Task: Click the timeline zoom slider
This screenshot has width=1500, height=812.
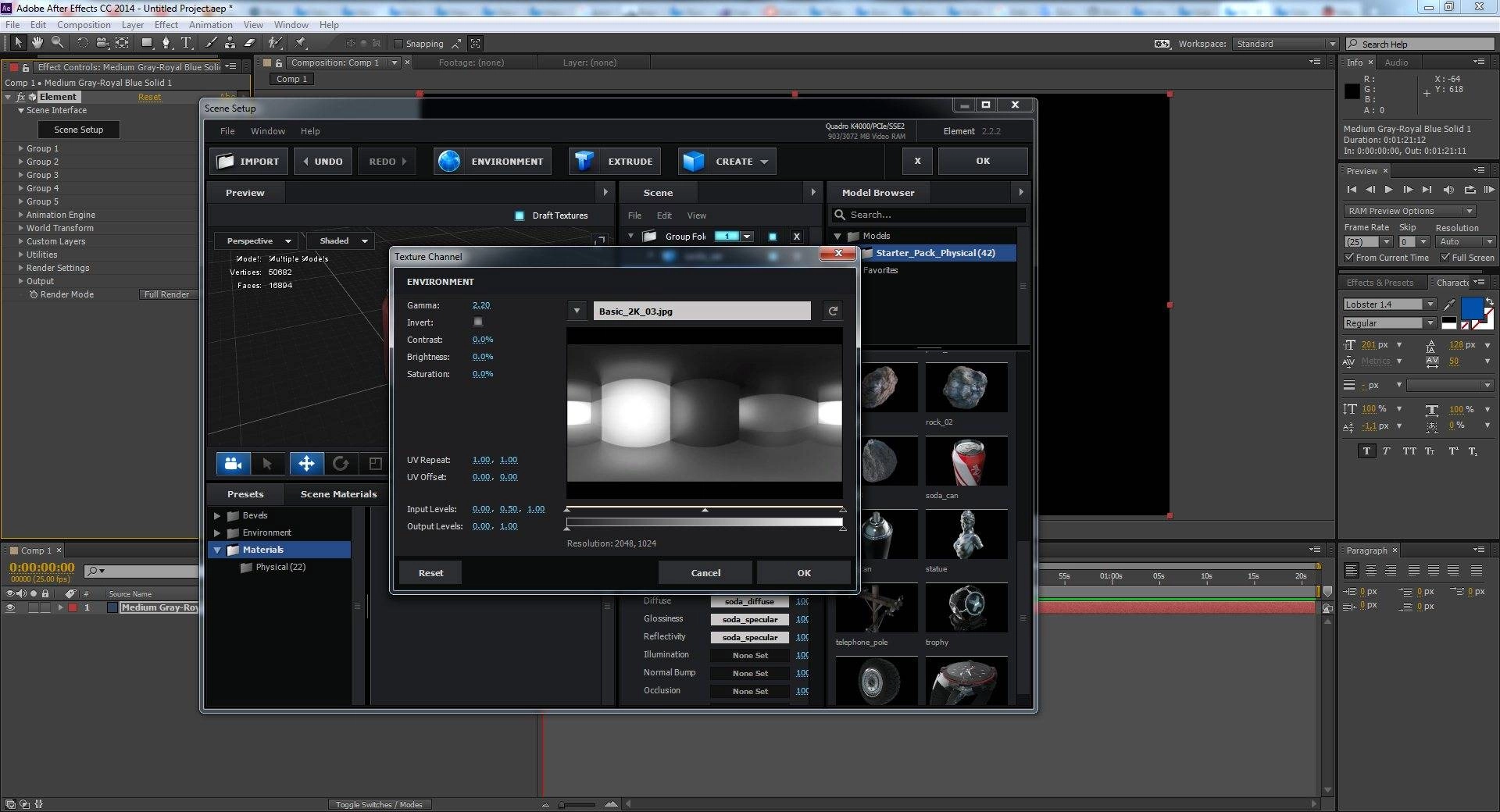Action: (x=577, y=804)
